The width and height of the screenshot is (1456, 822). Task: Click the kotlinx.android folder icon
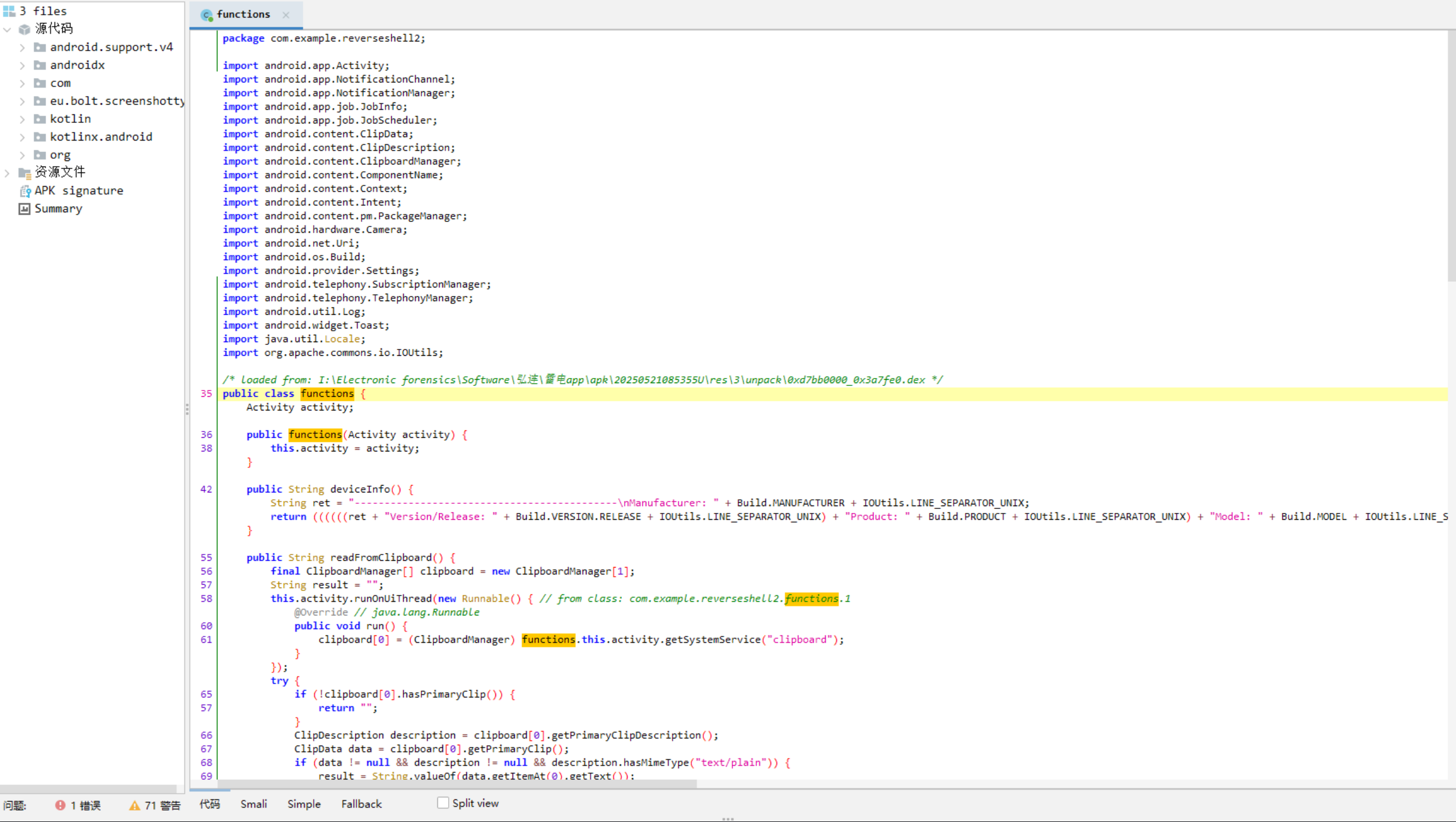pos(39,137)
